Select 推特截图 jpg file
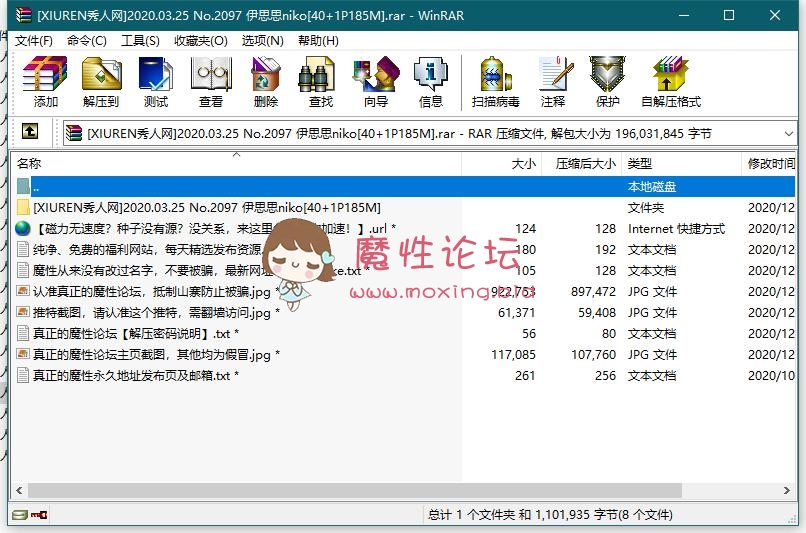Image resolution: width=806 pixels, height=533 pixels. (405, 313)
